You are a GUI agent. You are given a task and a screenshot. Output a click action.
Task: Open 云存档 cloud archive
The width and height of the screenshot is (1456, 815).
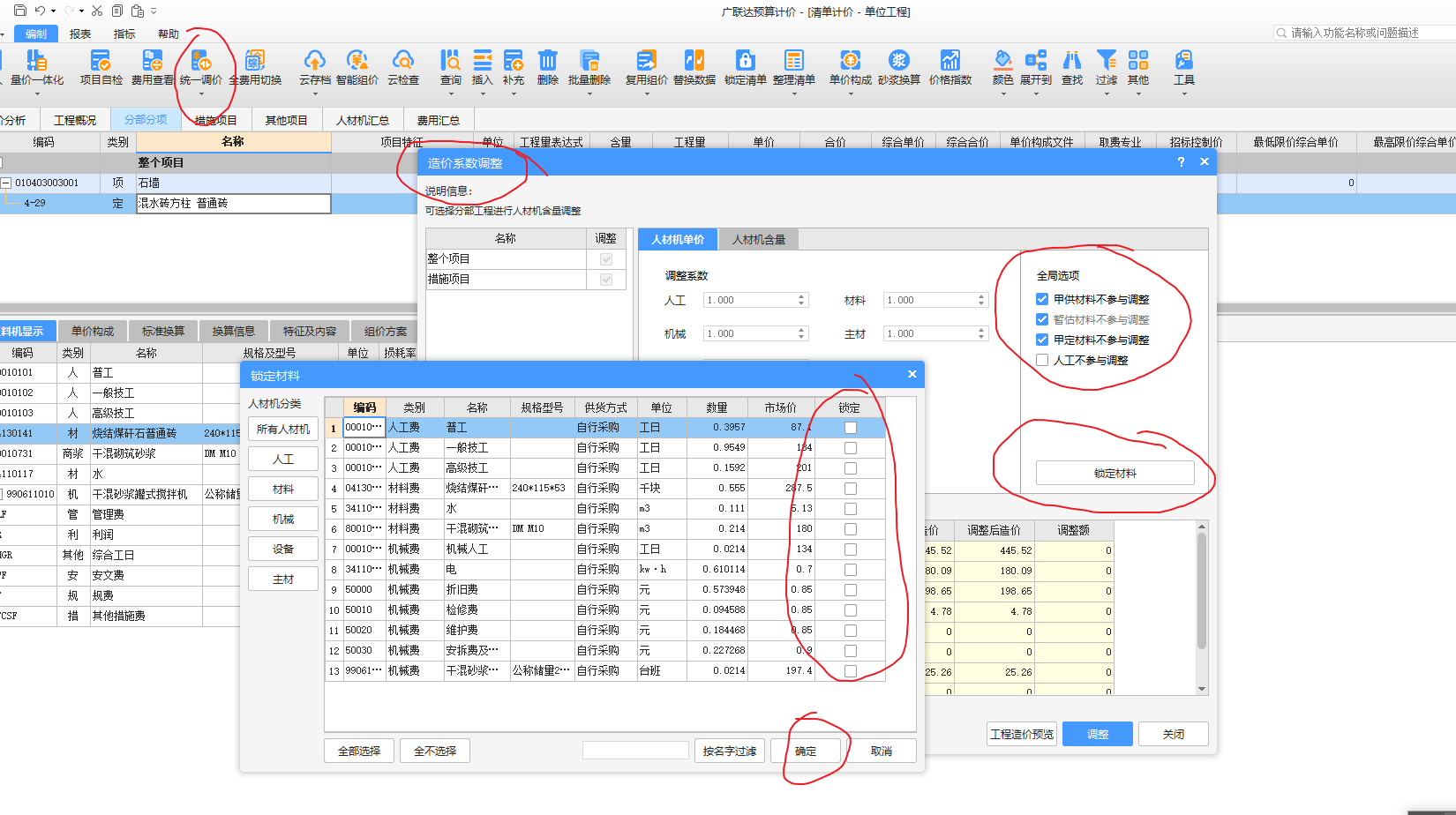tap(314, 60)
